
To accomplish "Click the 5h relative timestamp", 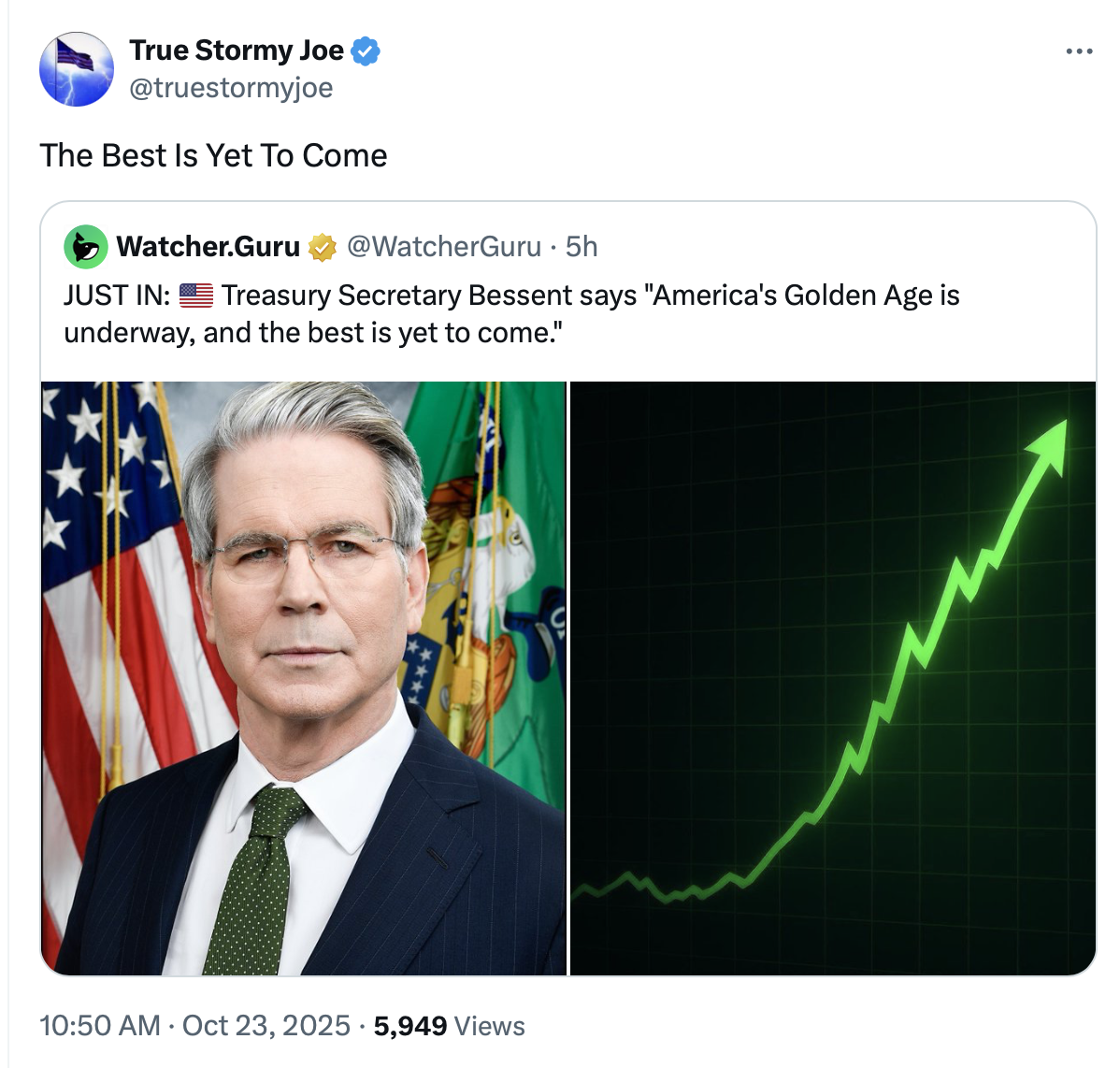I will (x=582, y=247).
